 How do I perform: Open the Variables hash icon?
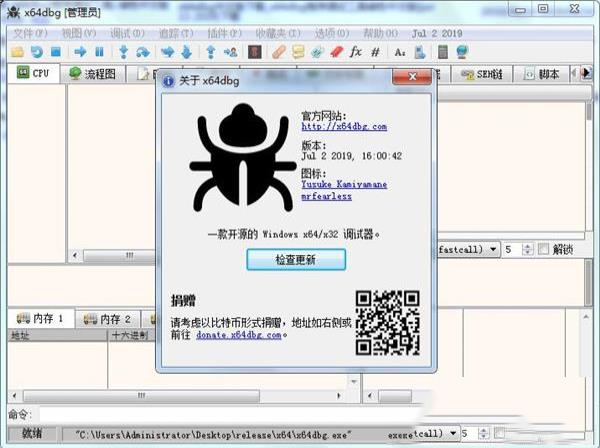375,52
